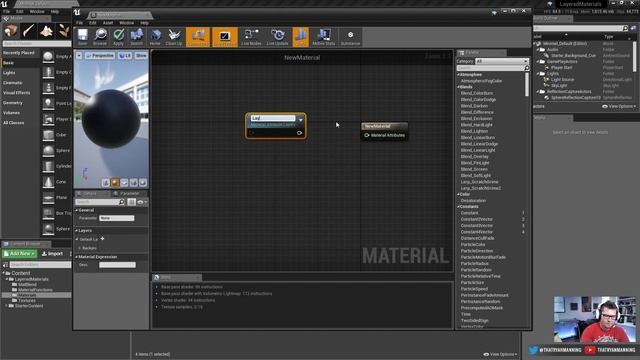Screen dimensions: 640x360
Task: Click the output pin of the layers node
Action: click(299, 133)
